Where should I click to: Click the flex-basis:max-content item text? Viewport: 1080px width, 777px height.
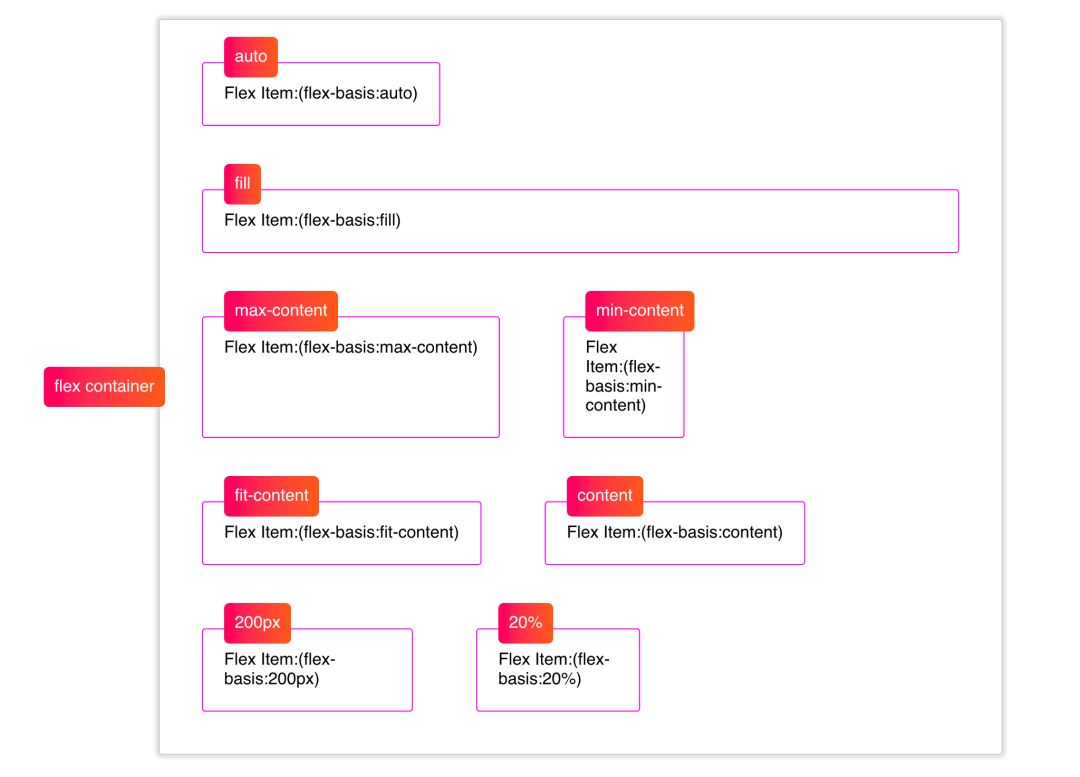pyautogui.click(x=351, y=347)
